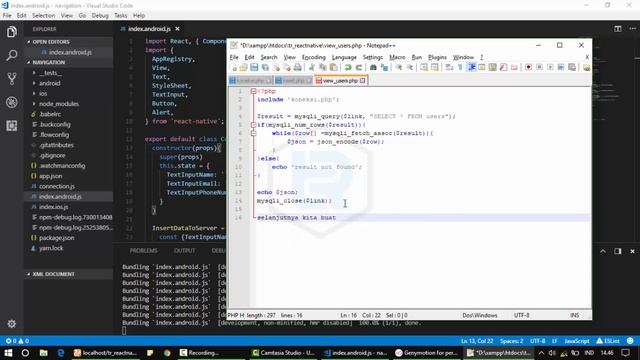This screenshot has width=640, height=360.
Task: Expand the __tests__ folder
Action: click(x=34, y=73)
